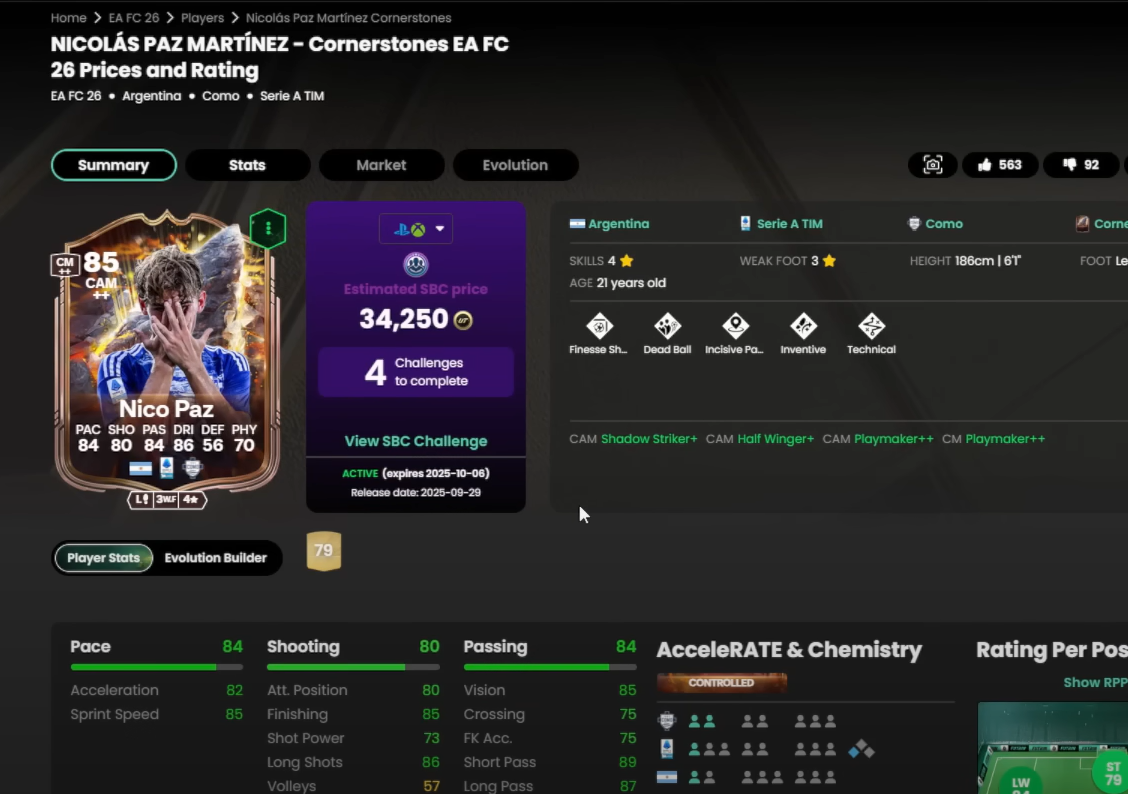Image resolution: width=1128 pixels, height=794 pixels.
Task: Click the green hexagon options icon on card
Action: [x=268, y=229]
